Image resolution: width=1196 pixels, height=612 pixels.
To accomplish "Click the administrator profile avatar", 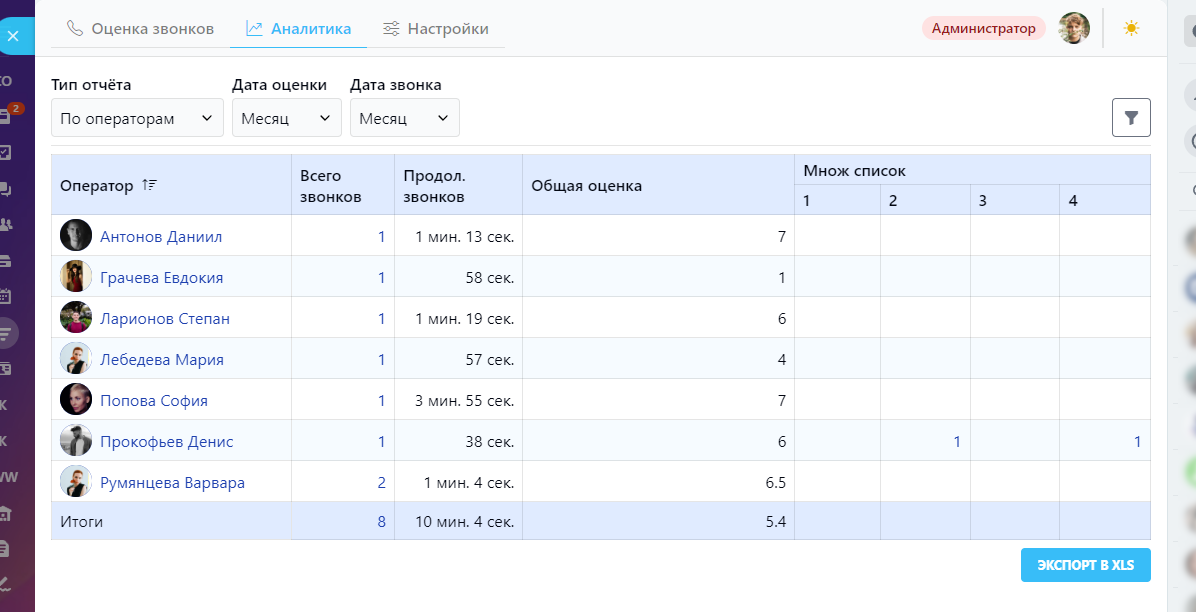I will pyautogui.click(x=1074, y=28).
